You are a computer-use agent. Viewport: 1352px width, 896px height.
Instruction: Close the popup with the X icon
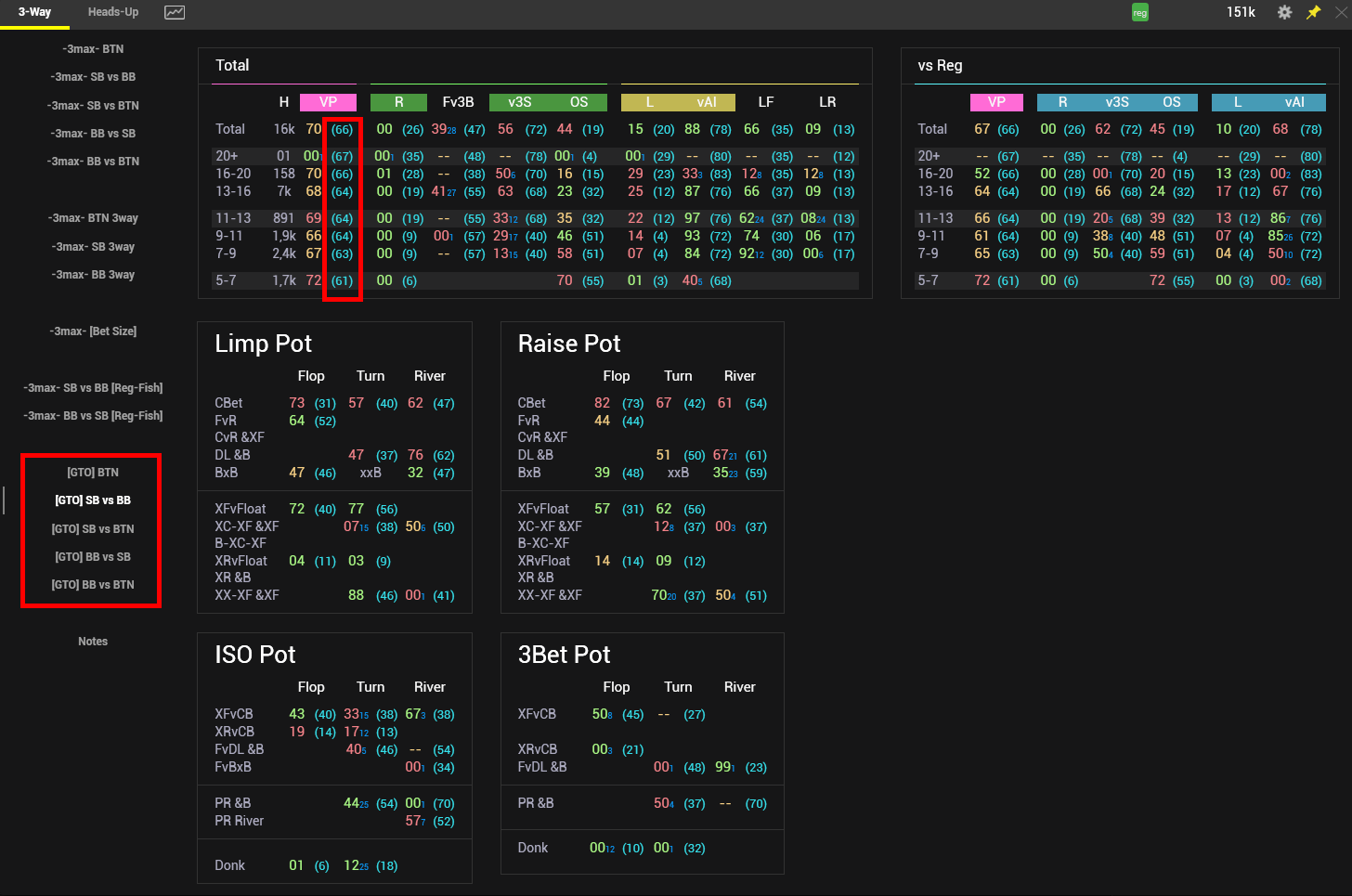(1341, 12)
